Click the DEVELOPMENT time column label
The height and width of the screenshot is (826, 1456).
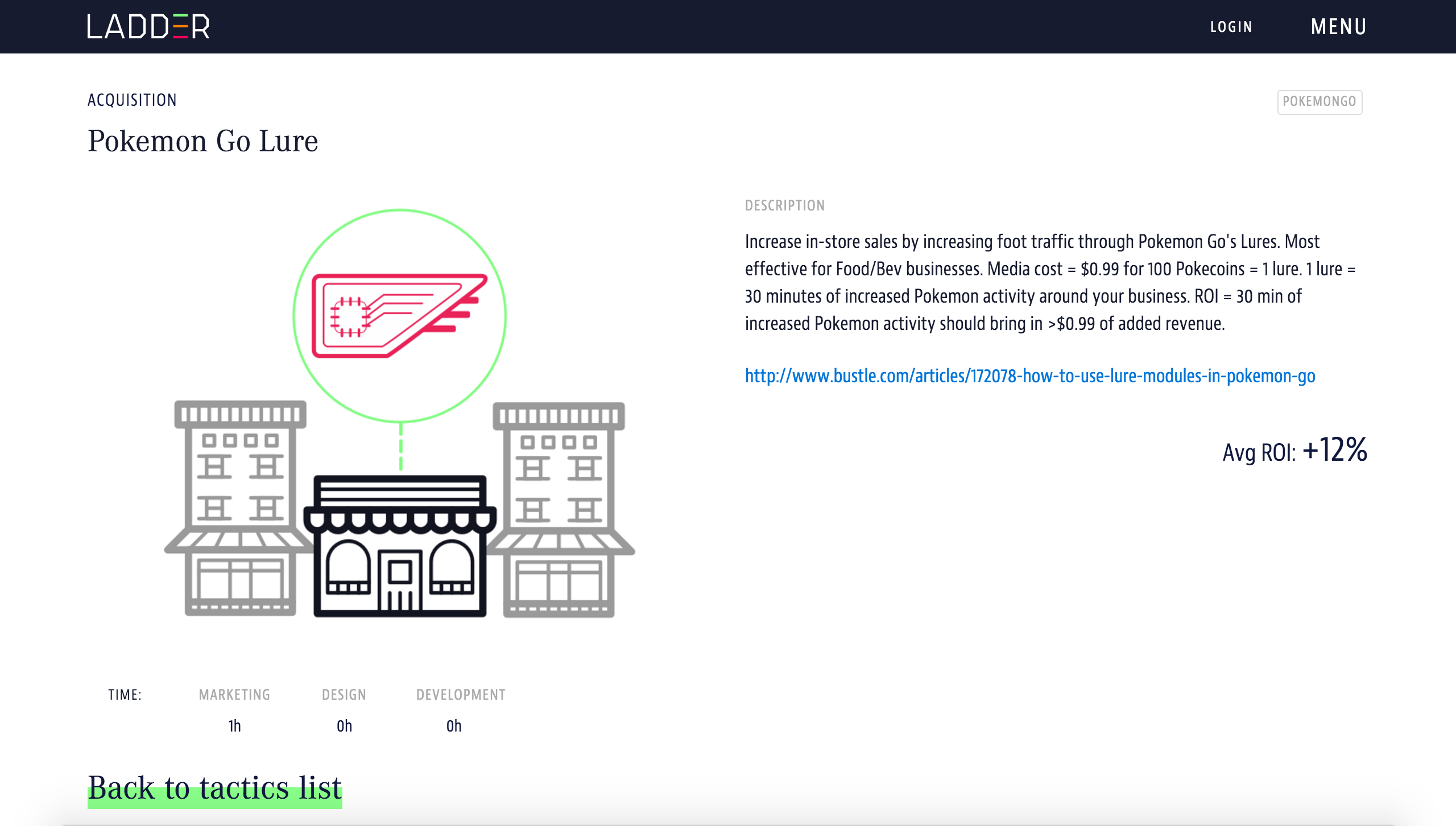(x=461, y=695)
